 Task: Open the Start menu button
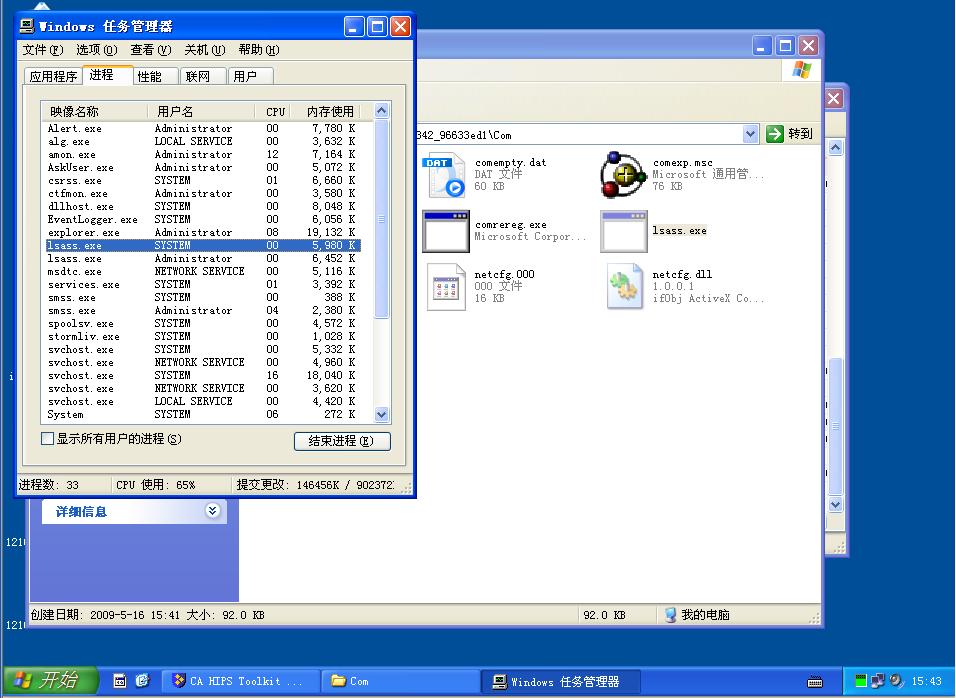[x=50, y=681]
